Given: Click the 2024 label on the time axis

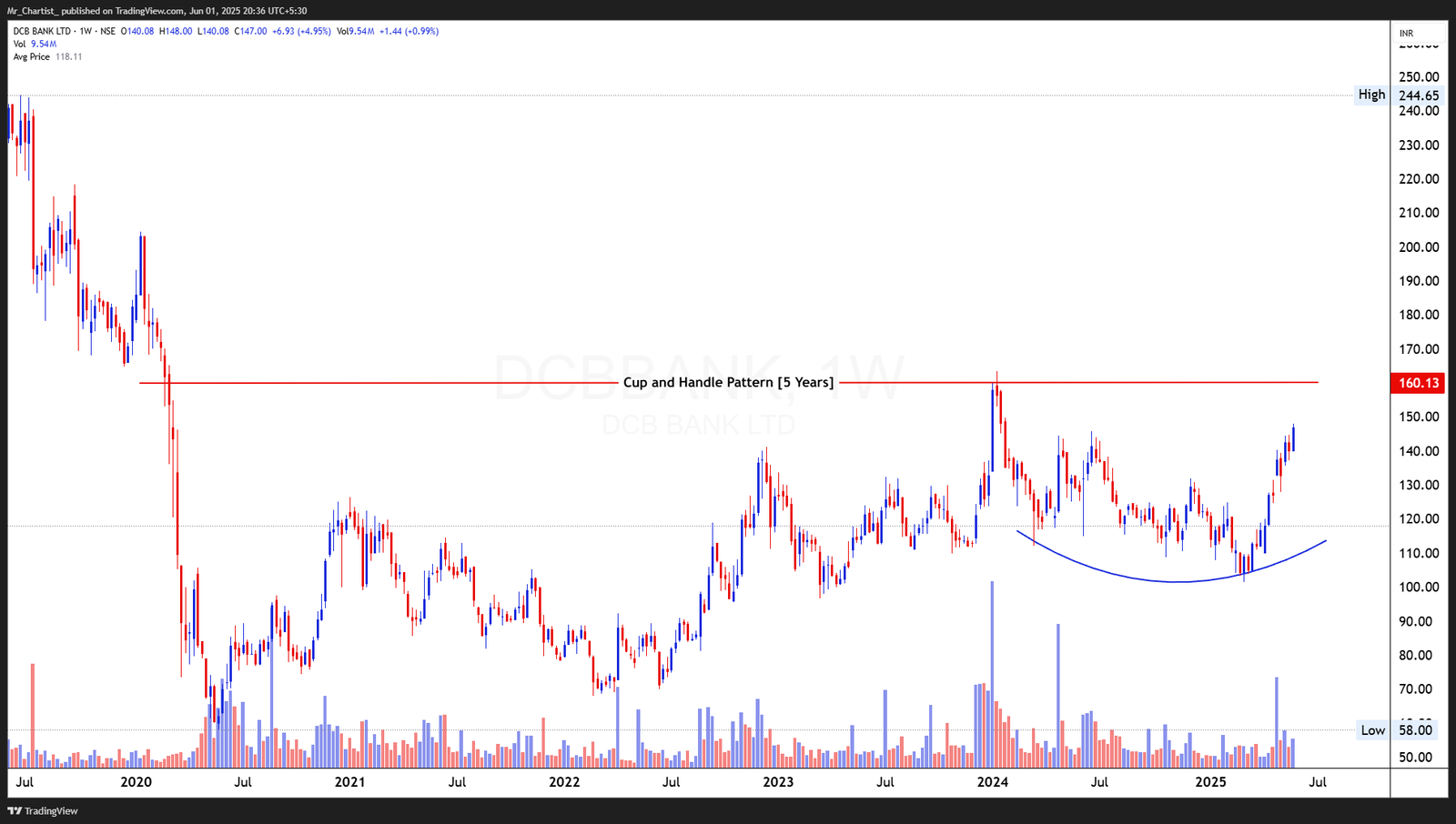Looking at the screenshot, I should (x=993, y=781).
